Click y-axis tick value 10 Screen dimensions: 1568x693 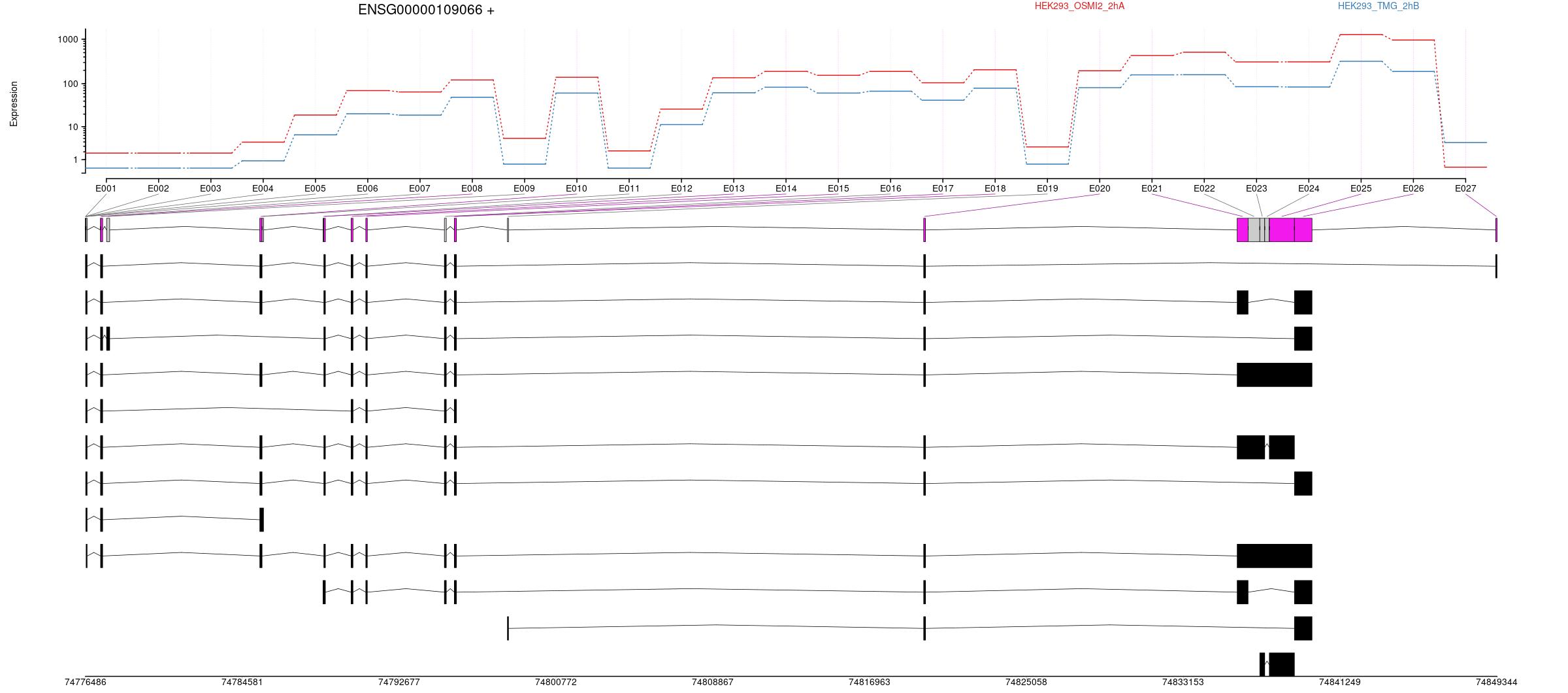tap(73, 127)
